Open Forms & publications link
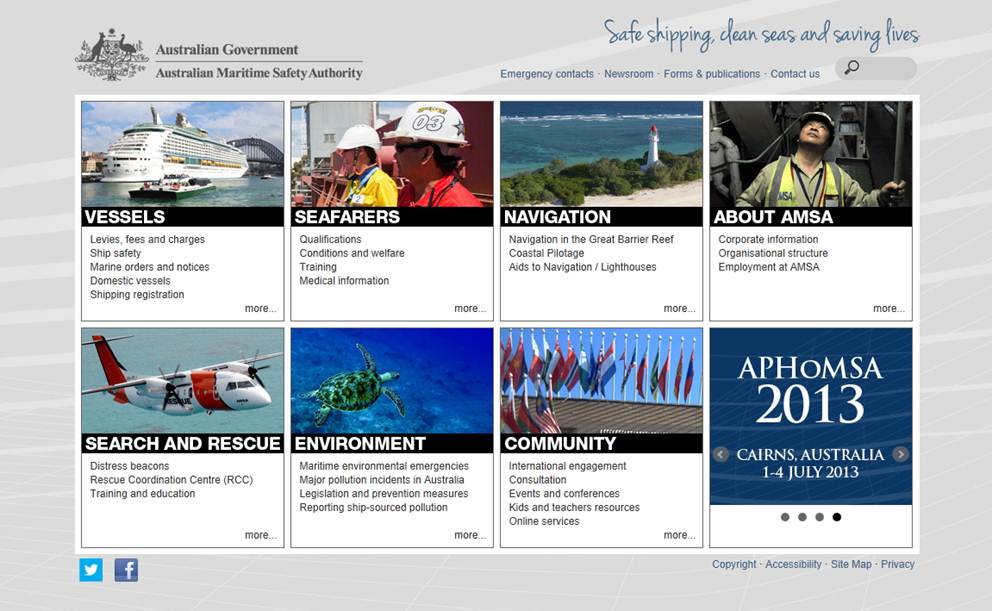This screenshot has width=992, height=611. (712, 74)
